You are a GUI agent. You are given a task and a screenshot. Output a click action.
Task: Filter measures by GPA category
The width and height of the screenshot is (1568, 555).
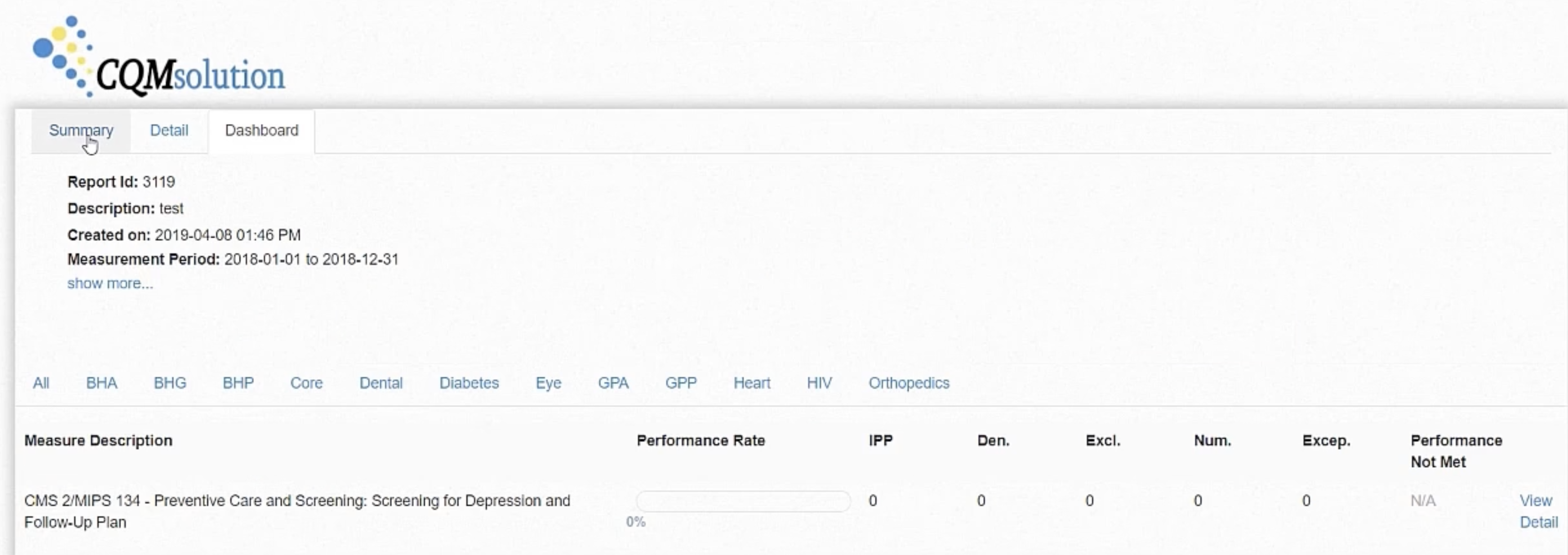click(x=613, y=383)
